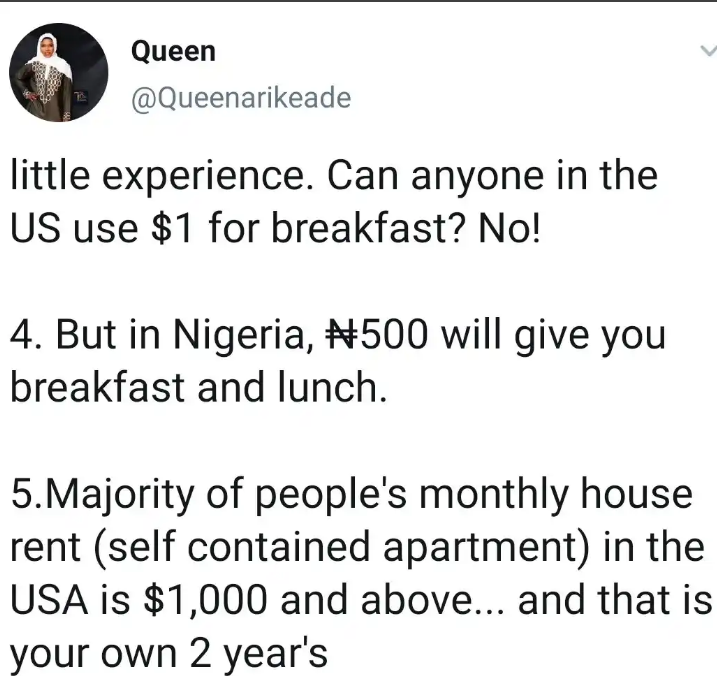
Task: Click the '₦500' naira amount
Action: pos(377,334)
